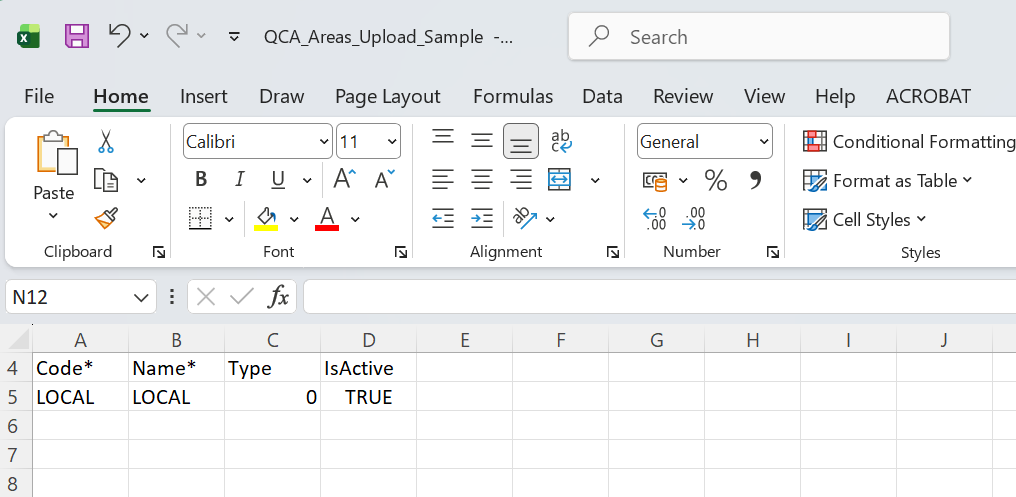Click the Wrap Text icon
Screen dimensions: 1016x497
pyautogui.click(x=561, y=141)
